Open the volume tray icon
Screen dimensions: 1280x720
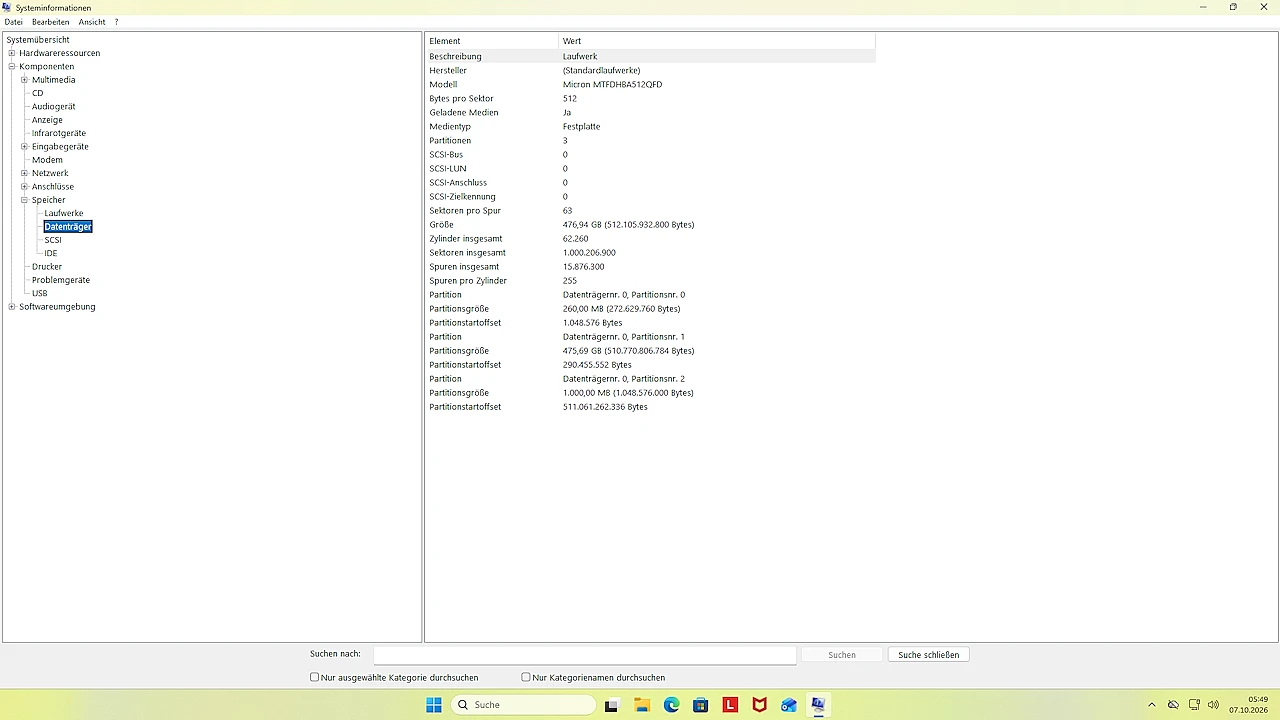pos(1214,705)
